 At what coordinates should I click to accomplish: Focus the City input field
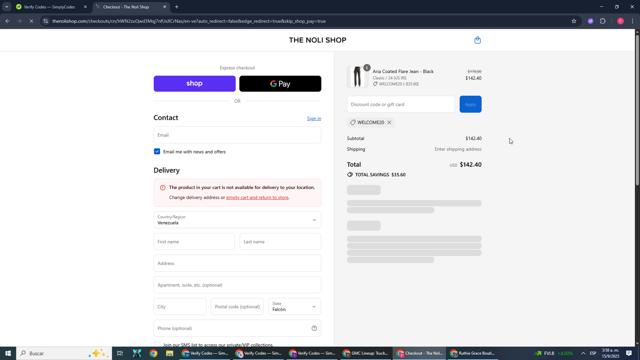[180, 307]
